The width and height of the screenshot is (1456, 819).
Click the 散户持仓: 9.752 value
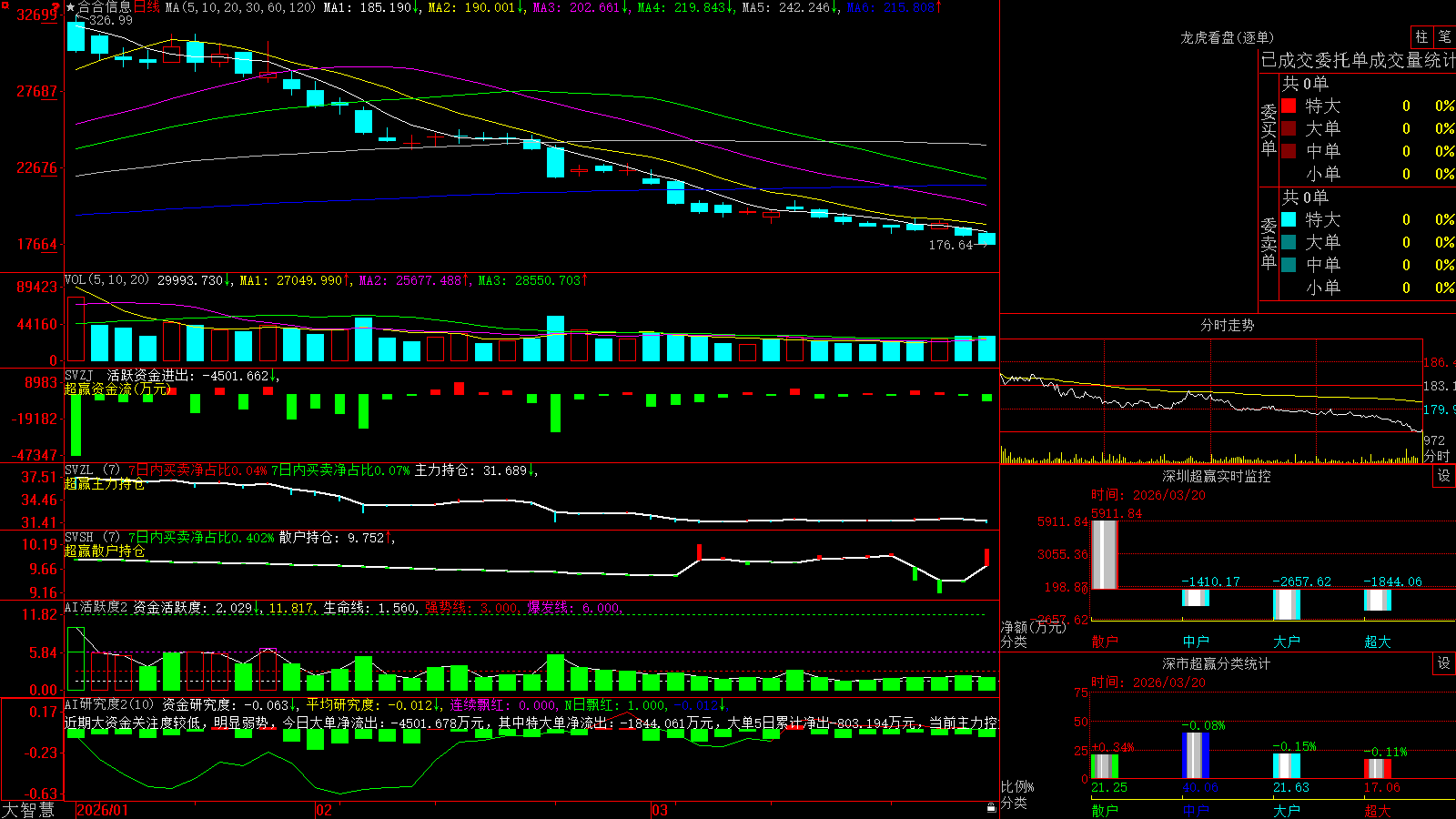click(x=337, y=538)
